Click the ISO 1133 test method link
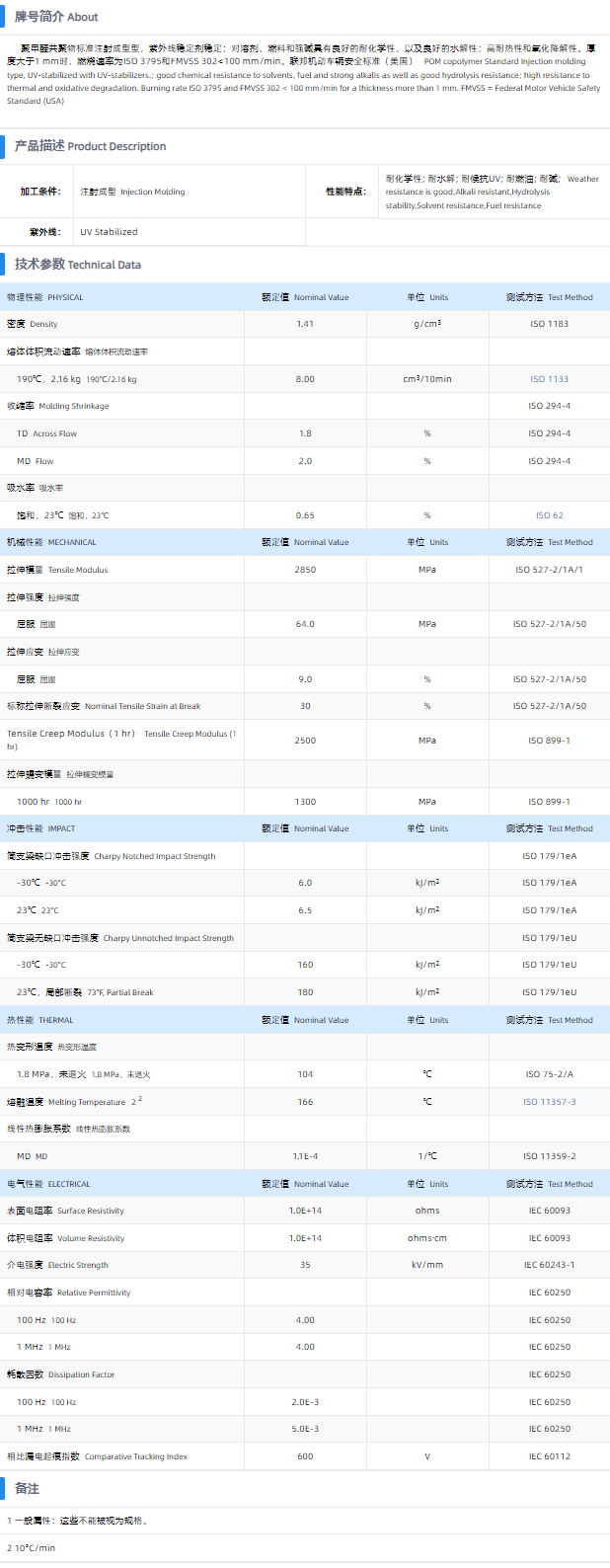Screen dimensions: 610x1568 click(x=549, y=379)
